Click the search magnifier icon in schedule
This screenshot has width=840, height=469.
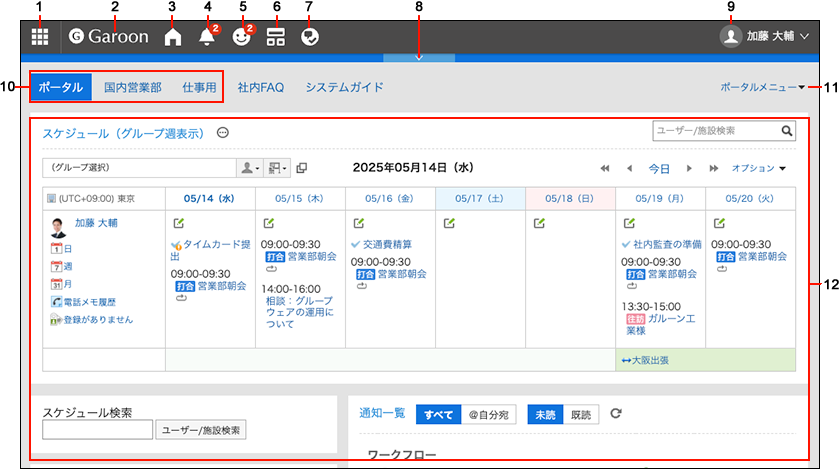(788, 130)
